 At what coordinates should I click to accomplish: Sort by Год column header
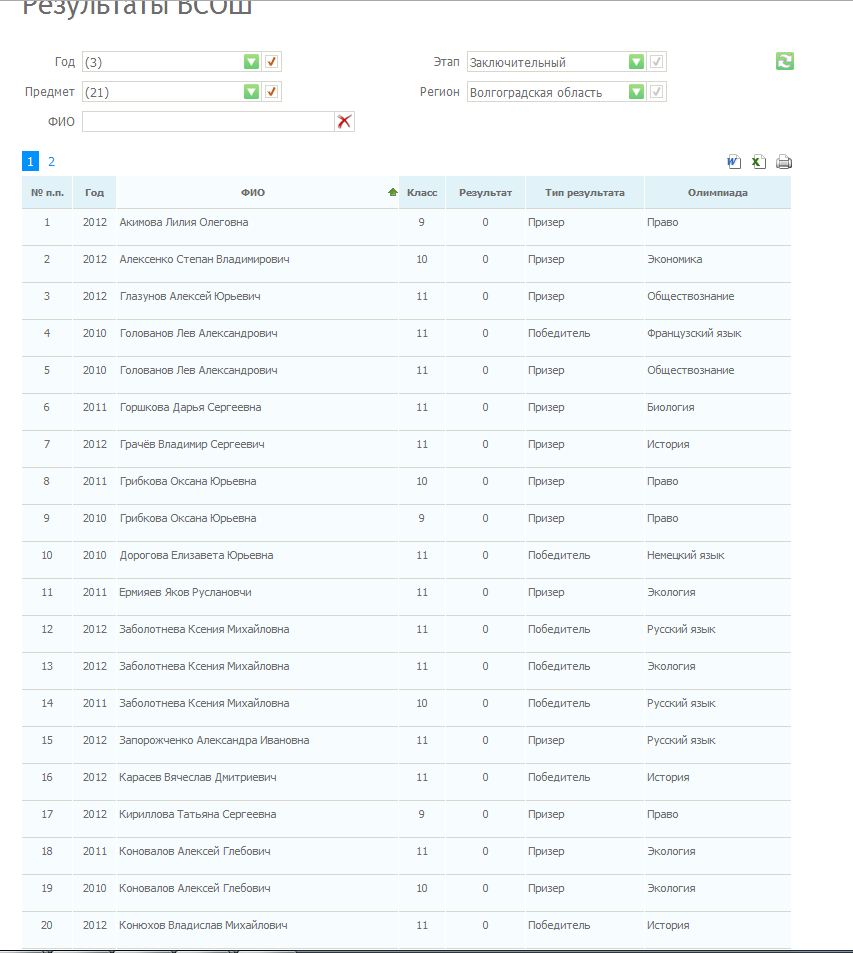tap(94, 193)
